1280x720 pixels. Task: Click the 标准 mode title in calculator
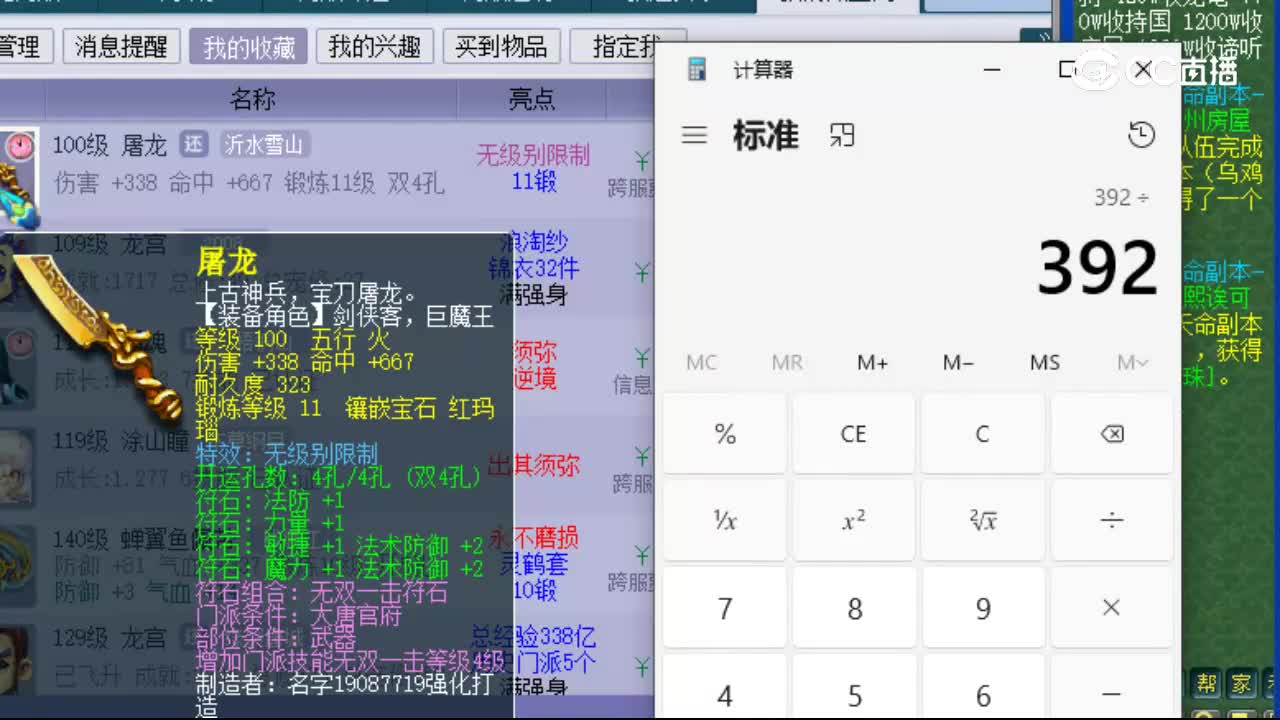click(x=766, y=135)
